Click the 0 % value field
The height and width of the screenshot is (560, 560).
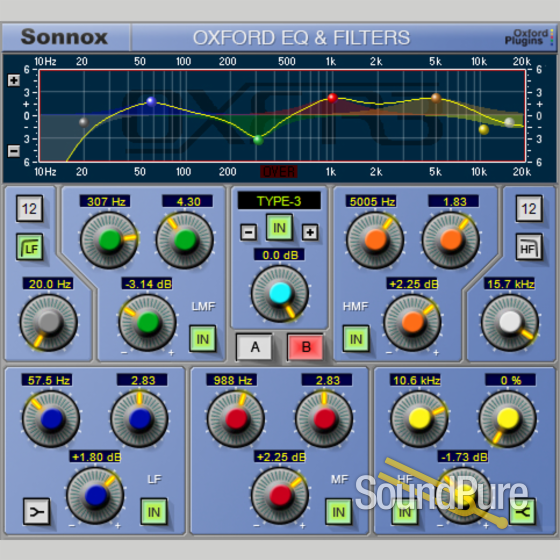coord(510,380)
